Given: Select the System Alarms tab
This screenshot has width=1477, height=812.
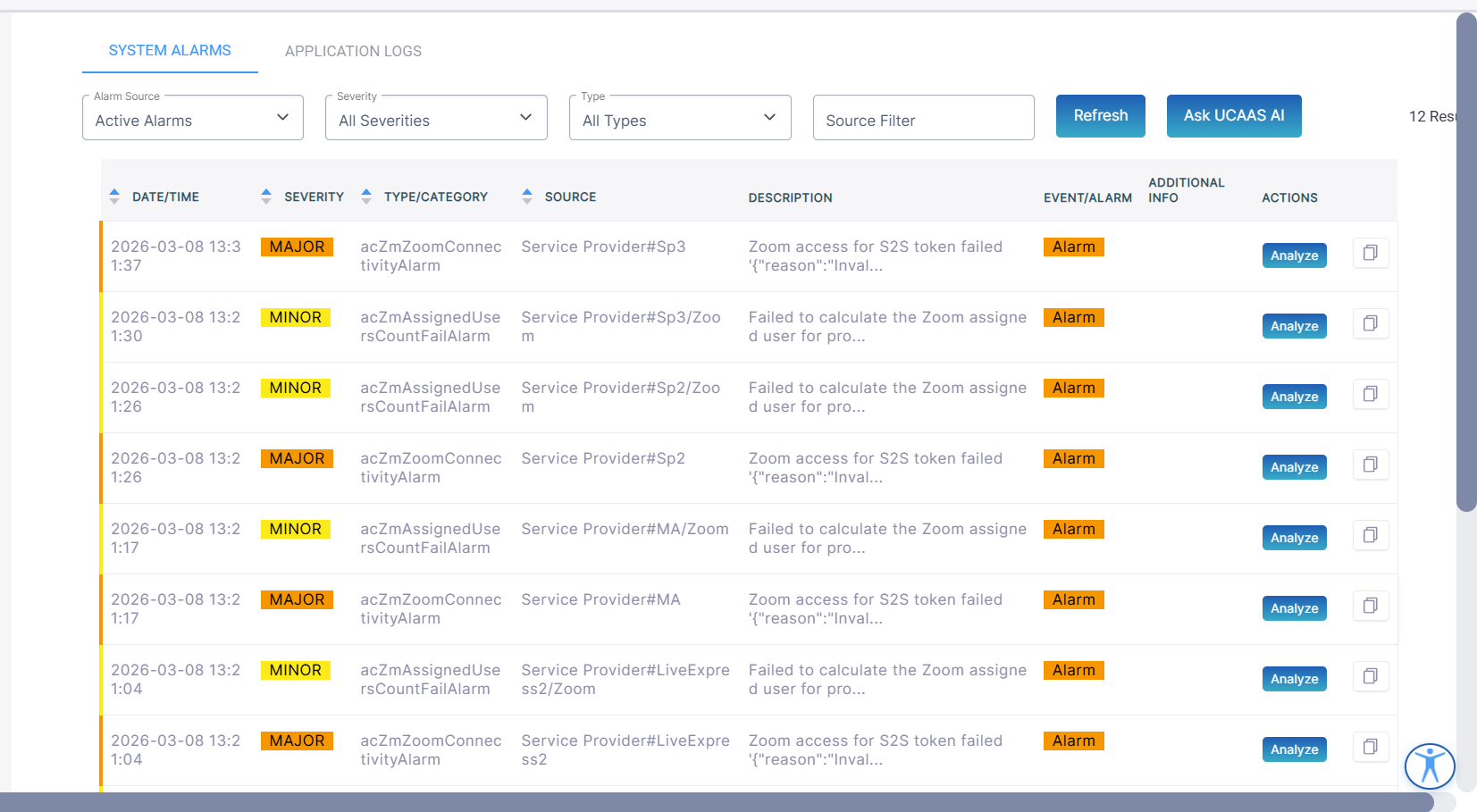Looking at the screenshot, I should coord(170,51).
